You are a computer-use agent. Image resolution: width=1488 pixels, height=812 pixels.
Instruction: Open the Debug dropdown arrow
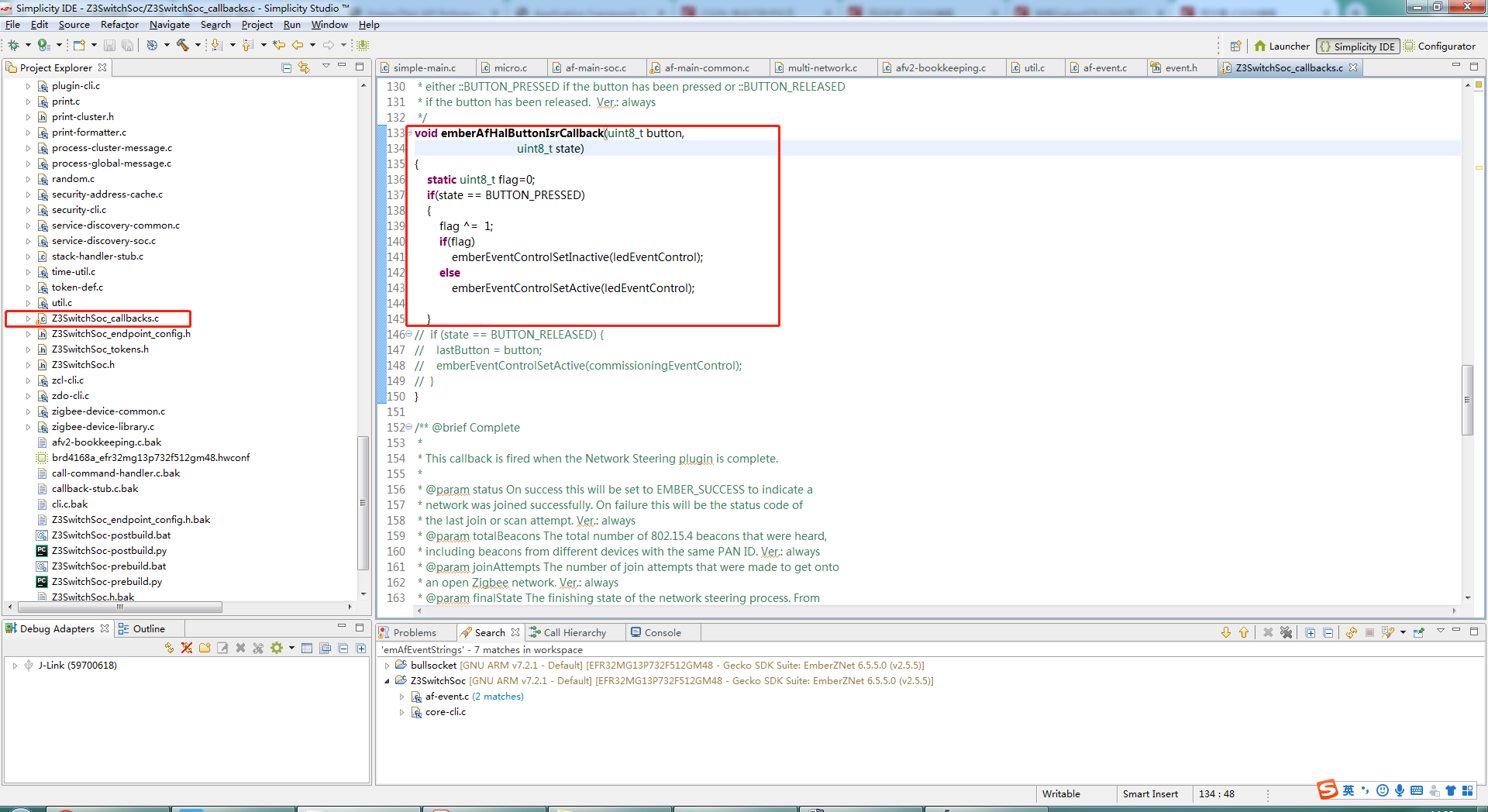28,45
